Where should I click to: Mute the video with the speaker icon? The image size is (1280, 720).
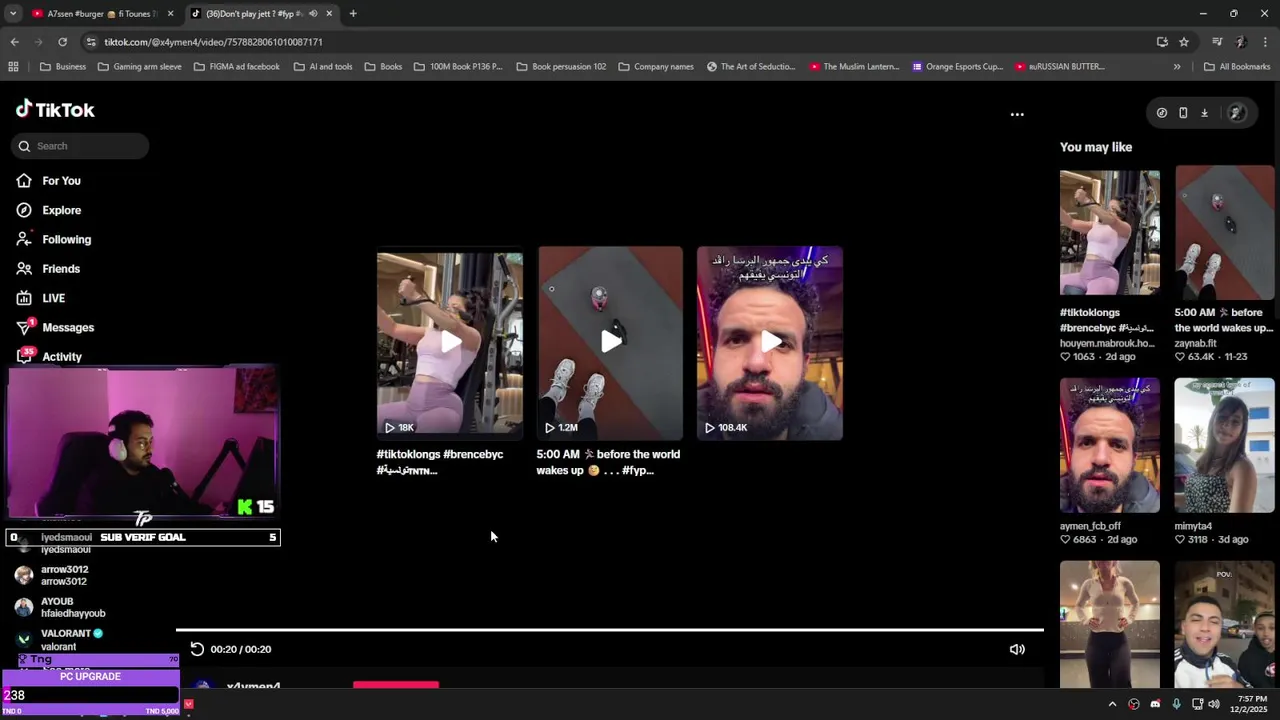pyautogui.click(x=1017, y=649)
